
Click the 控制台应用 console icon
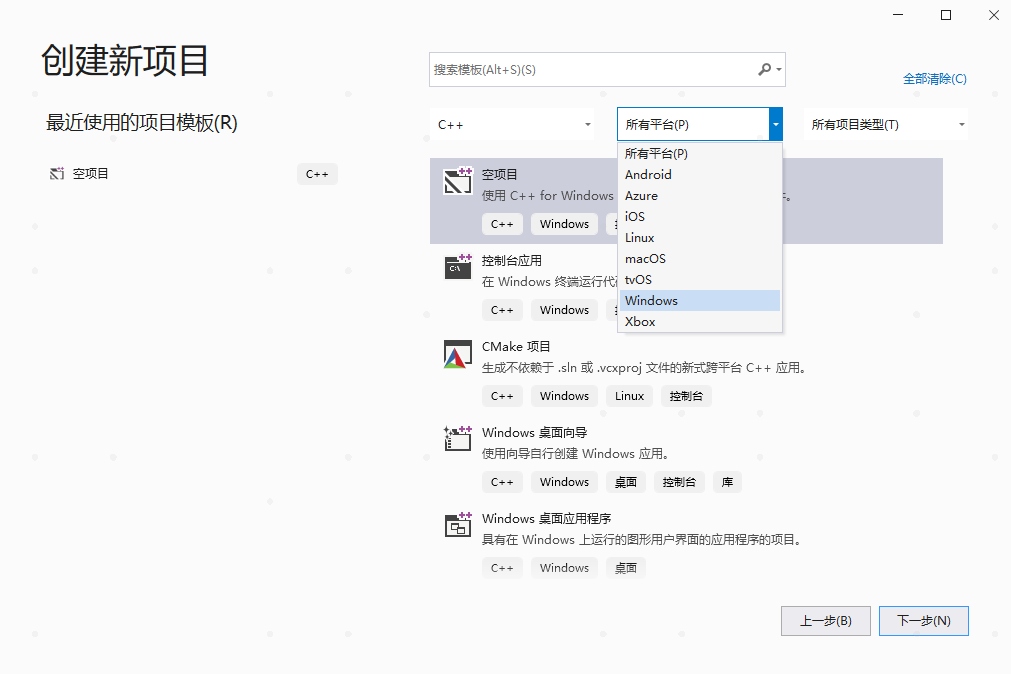tap(458, 266)
